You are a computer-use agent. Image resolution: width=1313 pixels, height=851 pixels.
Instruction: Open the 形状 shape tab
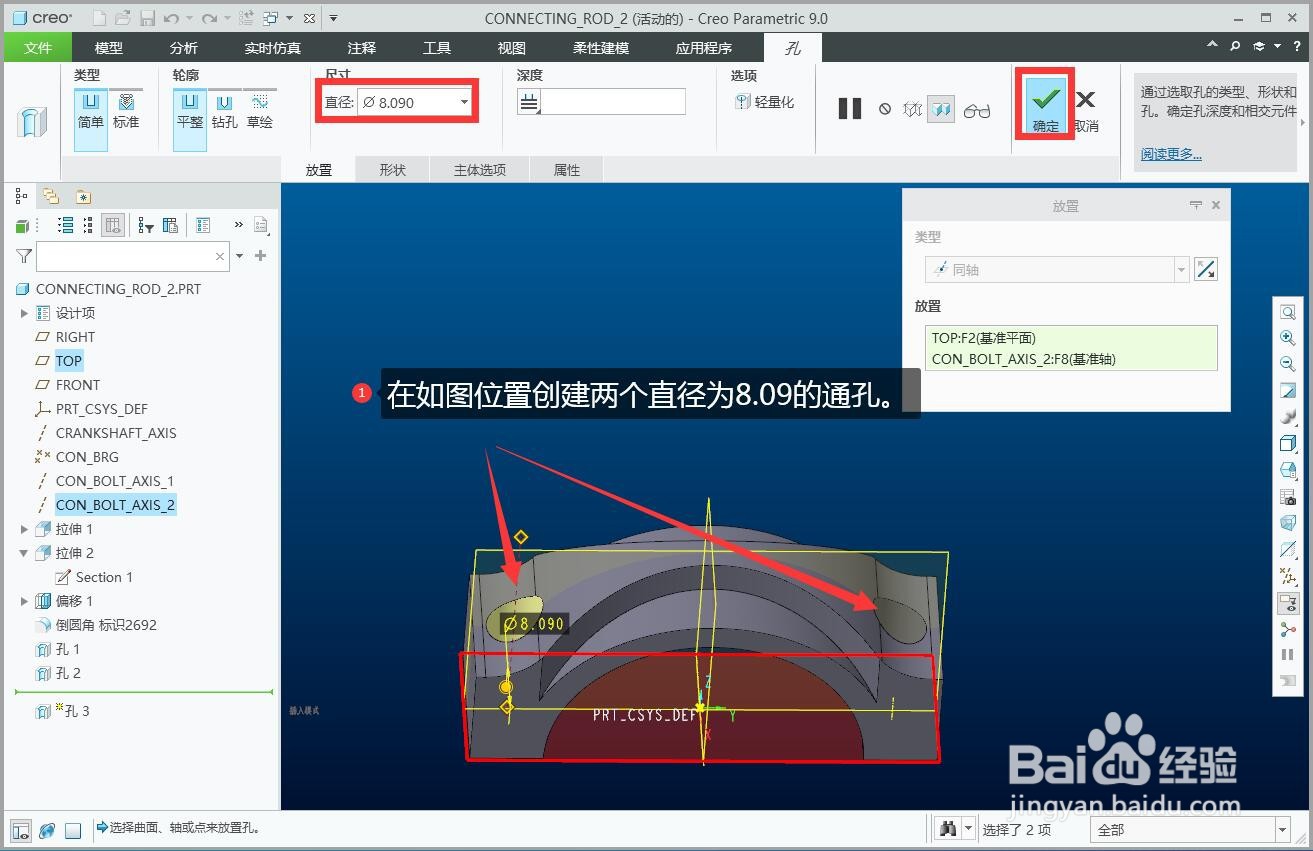click(392, 170)
